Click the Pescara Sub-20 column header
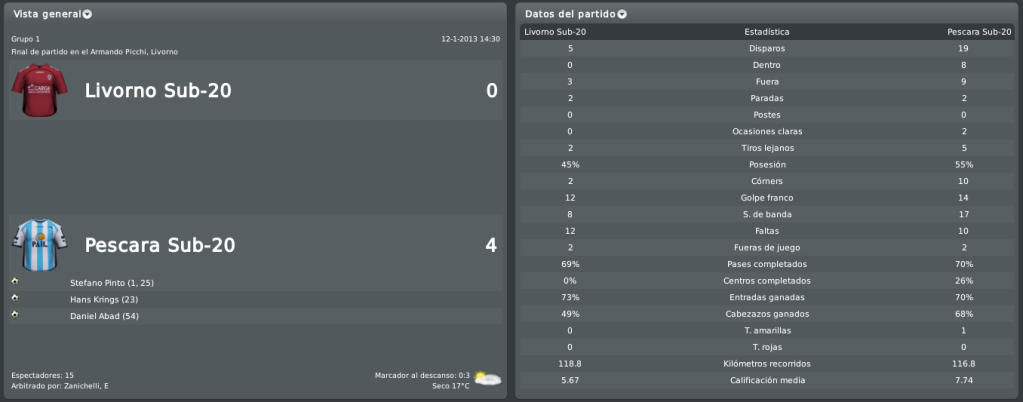 pos(977,31)
